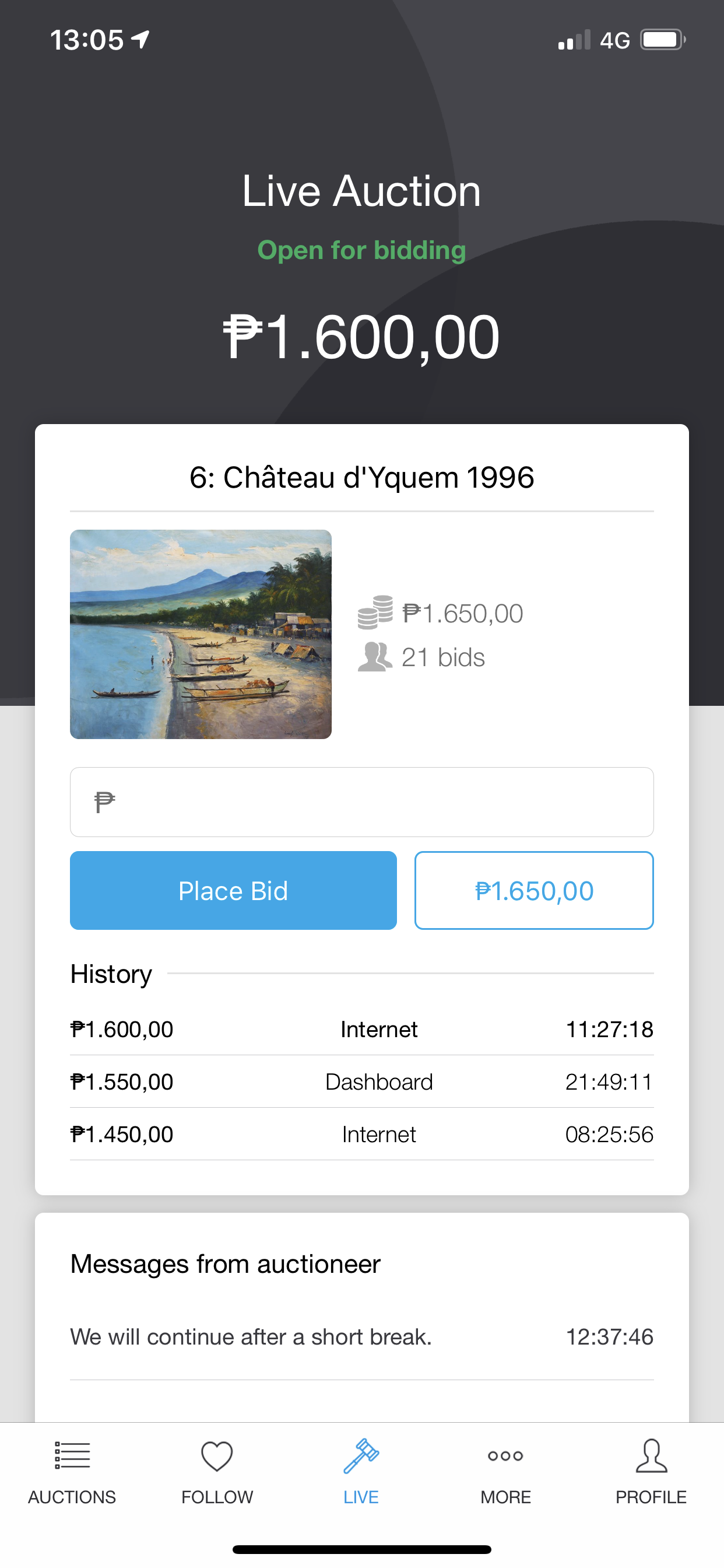This screenshot has width=724, height=1568.
Task: Focus the peso bid amount field
Action: (x=362, y=801)
